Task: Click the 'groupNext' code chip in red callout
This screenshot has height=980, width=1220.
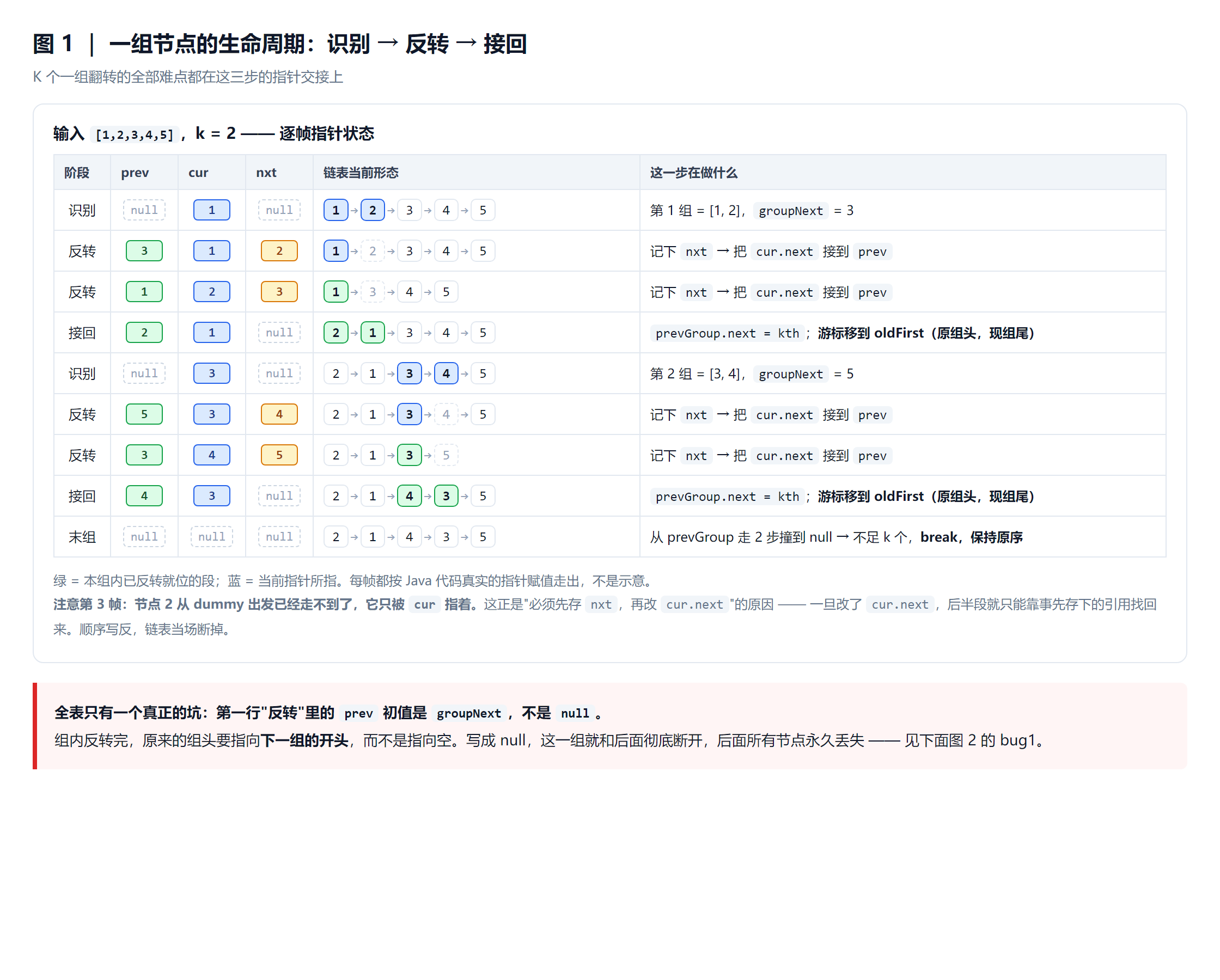Action: point(468,714)
